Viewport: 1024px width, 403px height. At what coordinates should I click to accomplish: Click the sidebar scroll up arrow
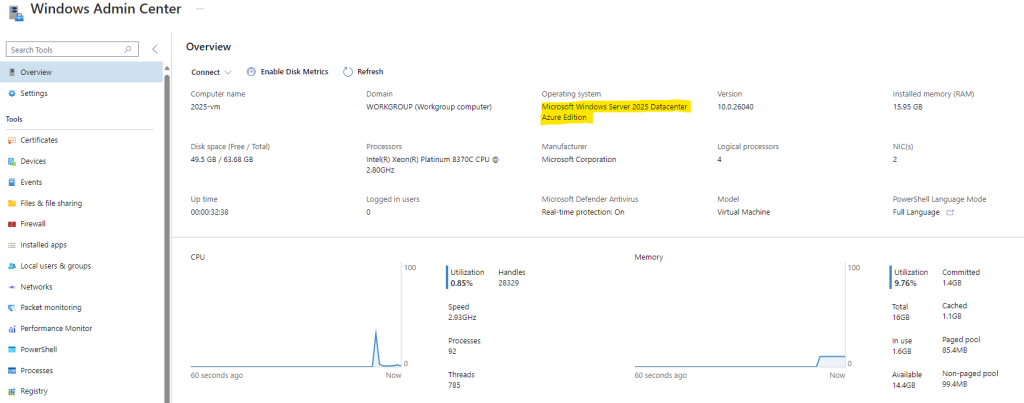click(x=167, y=68)
